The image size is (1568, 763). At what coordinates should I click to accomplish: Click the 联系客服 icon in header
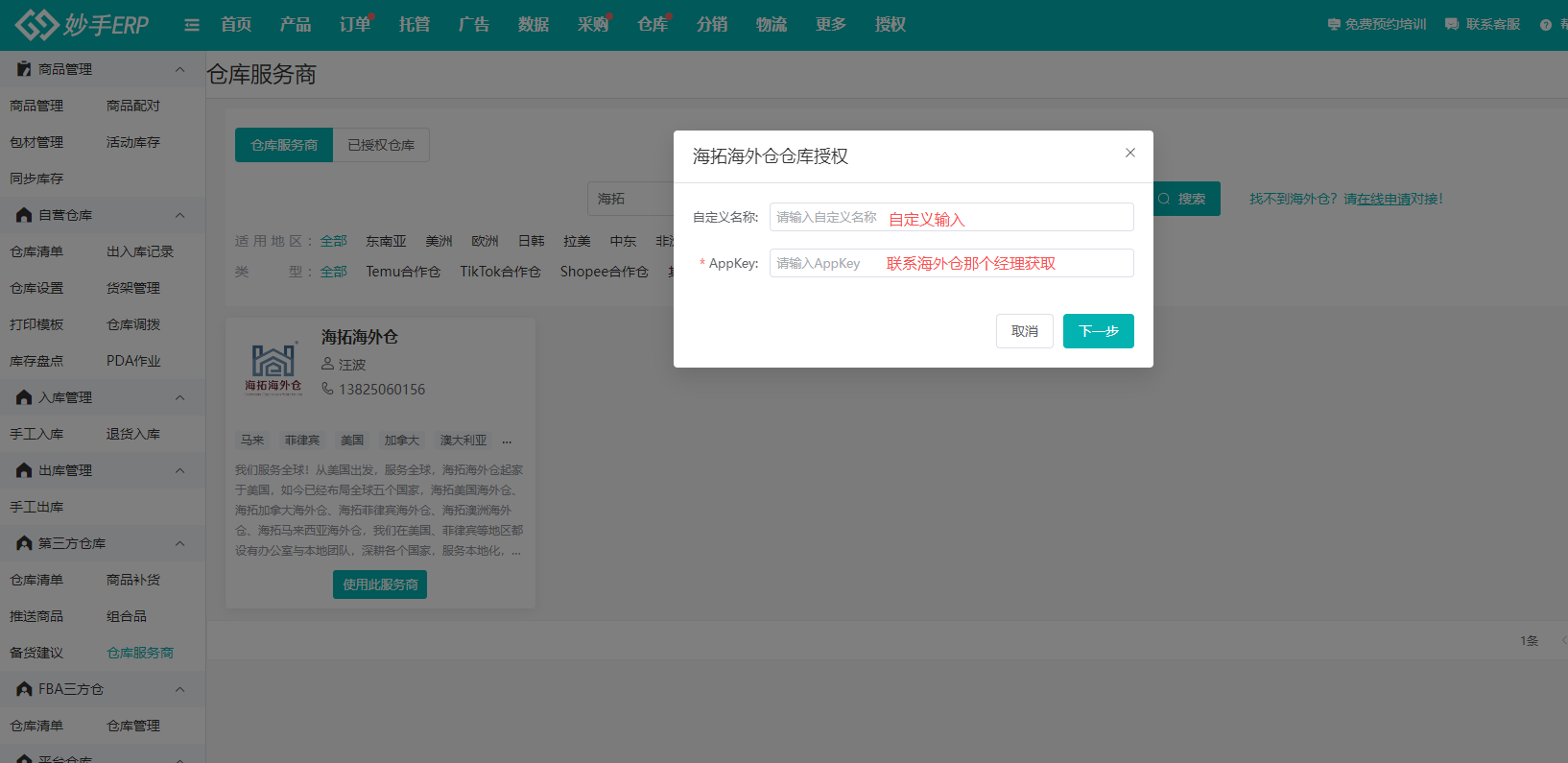(1452, 25)
